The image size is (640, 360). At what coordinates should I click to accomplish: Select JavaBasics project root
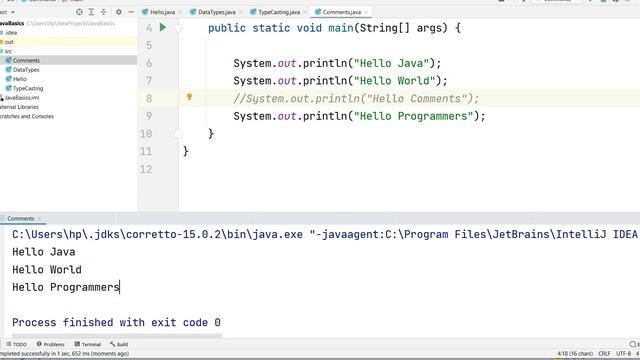(x=12, y=23)
